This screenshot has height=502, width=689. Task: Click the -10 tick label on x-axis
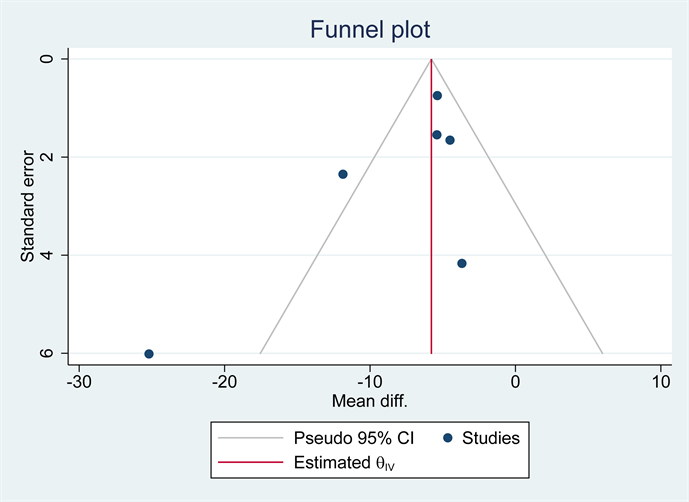(x=370, y=382)
